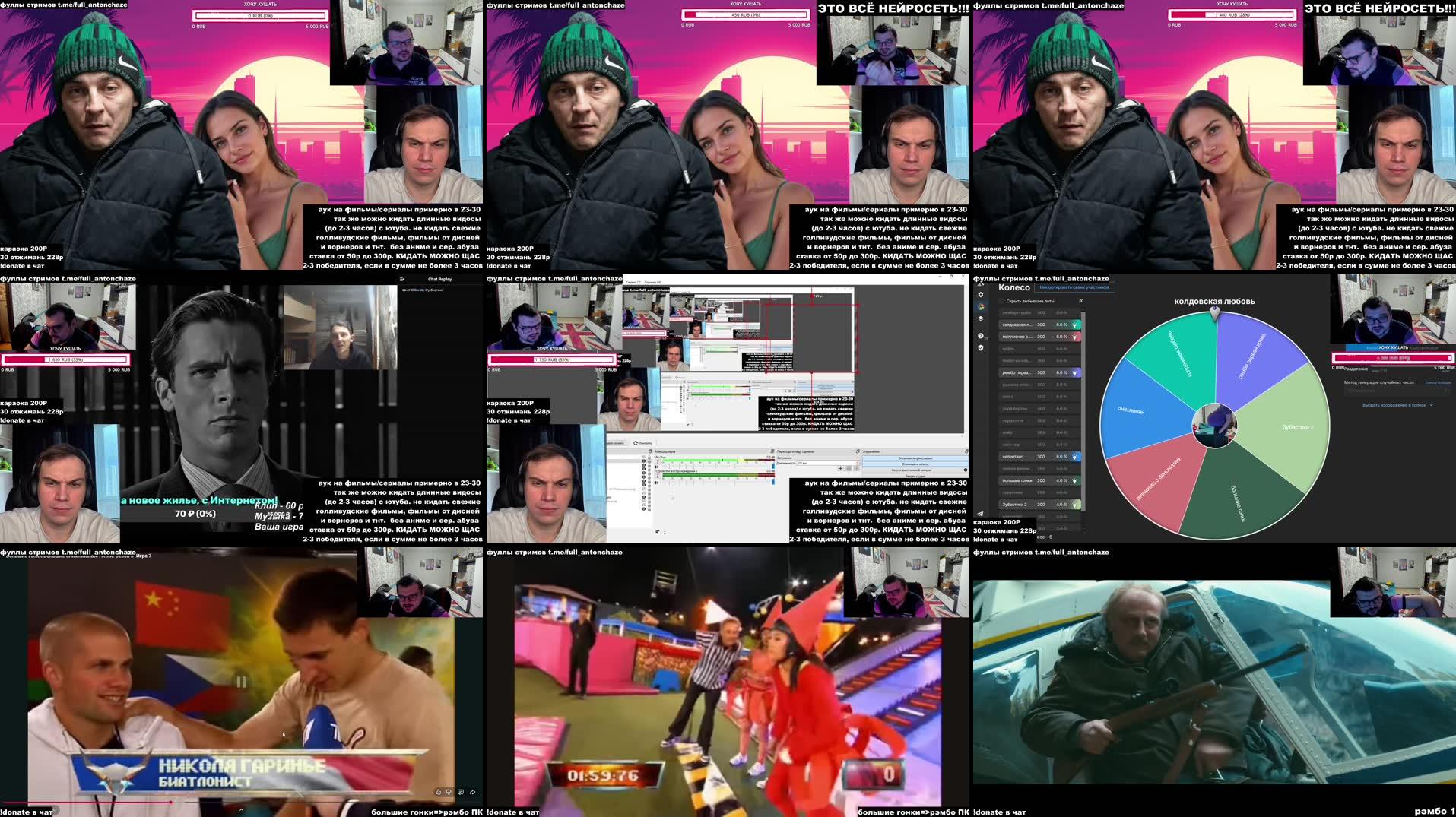Open the settings gear in wheel sidebar

click(x=980, y=295)
